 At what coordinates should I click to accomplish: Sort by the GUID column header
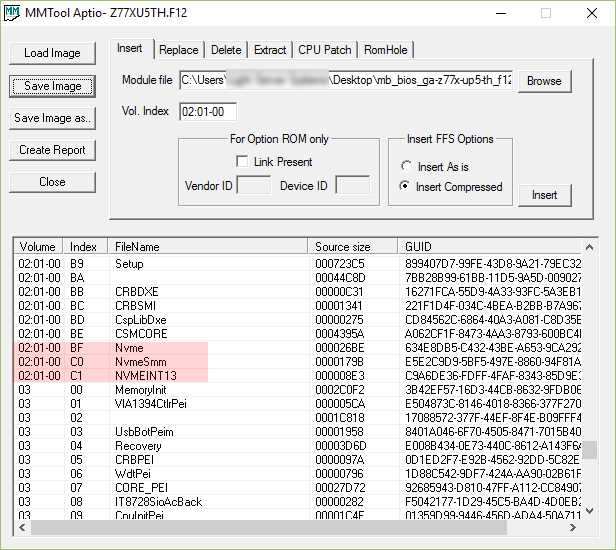(x=489, y=247)
